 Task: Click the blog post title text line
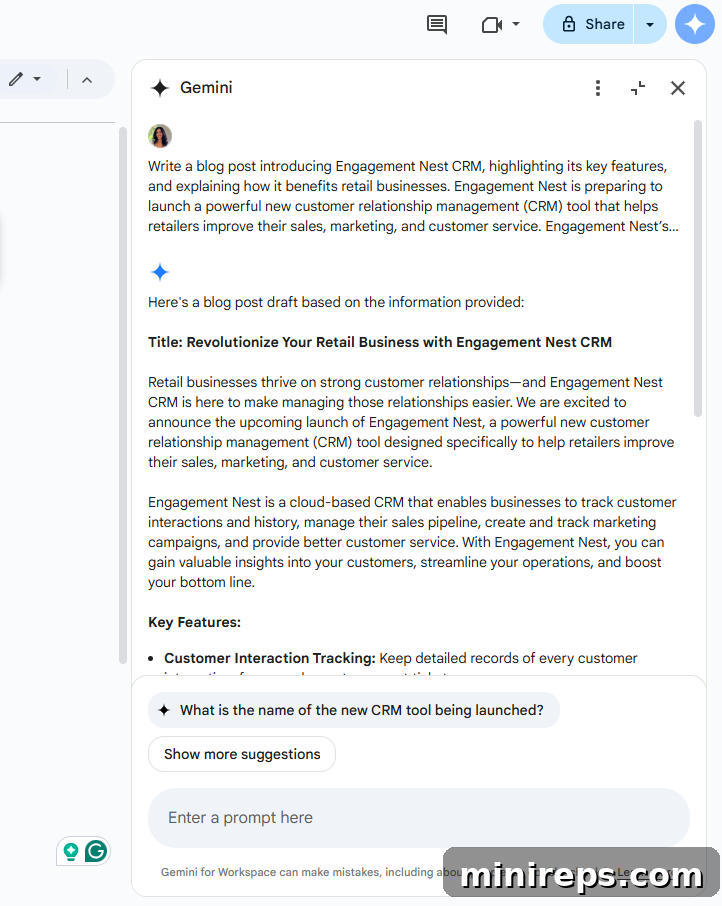coord(379,342)
